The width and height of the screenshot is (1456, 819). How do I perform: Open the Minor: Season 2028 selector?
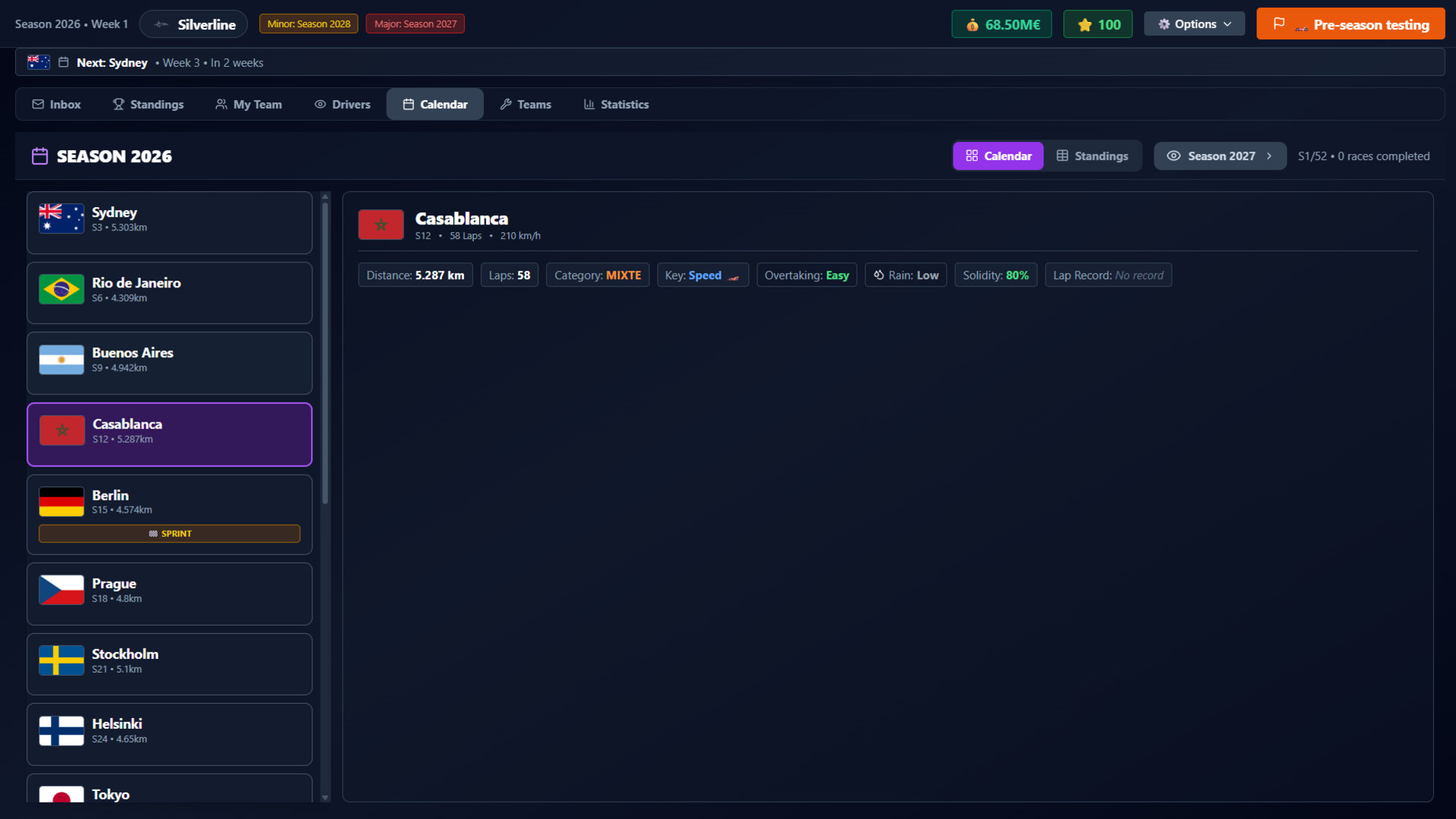point(308,24)
